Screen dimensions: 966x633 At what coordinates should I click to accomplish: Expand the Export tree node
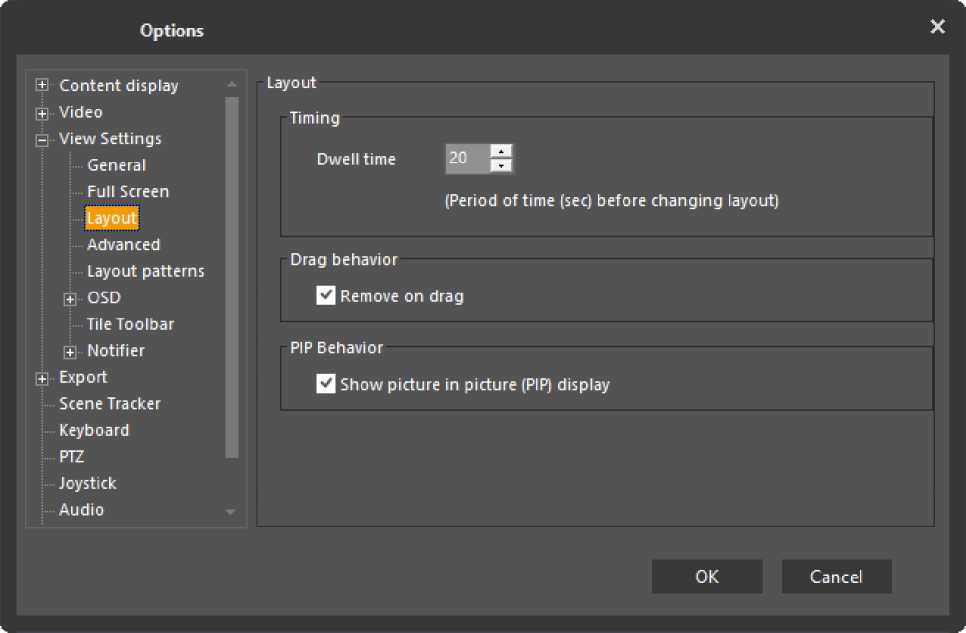[x=42, y=378]
